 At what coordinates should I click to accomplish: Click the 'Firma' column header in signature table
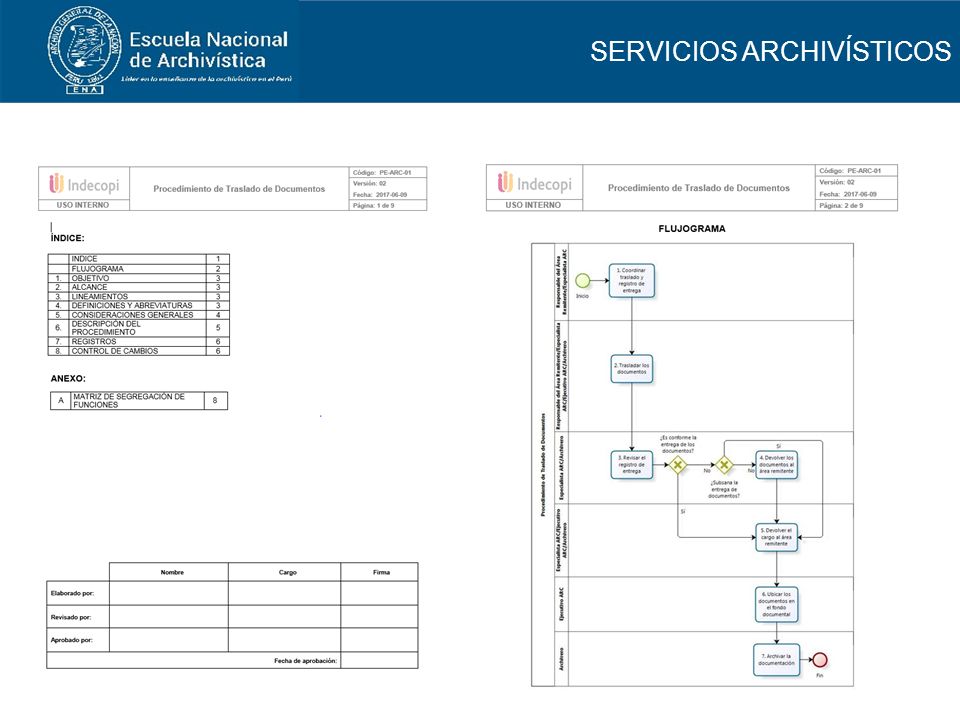(381, 572)
